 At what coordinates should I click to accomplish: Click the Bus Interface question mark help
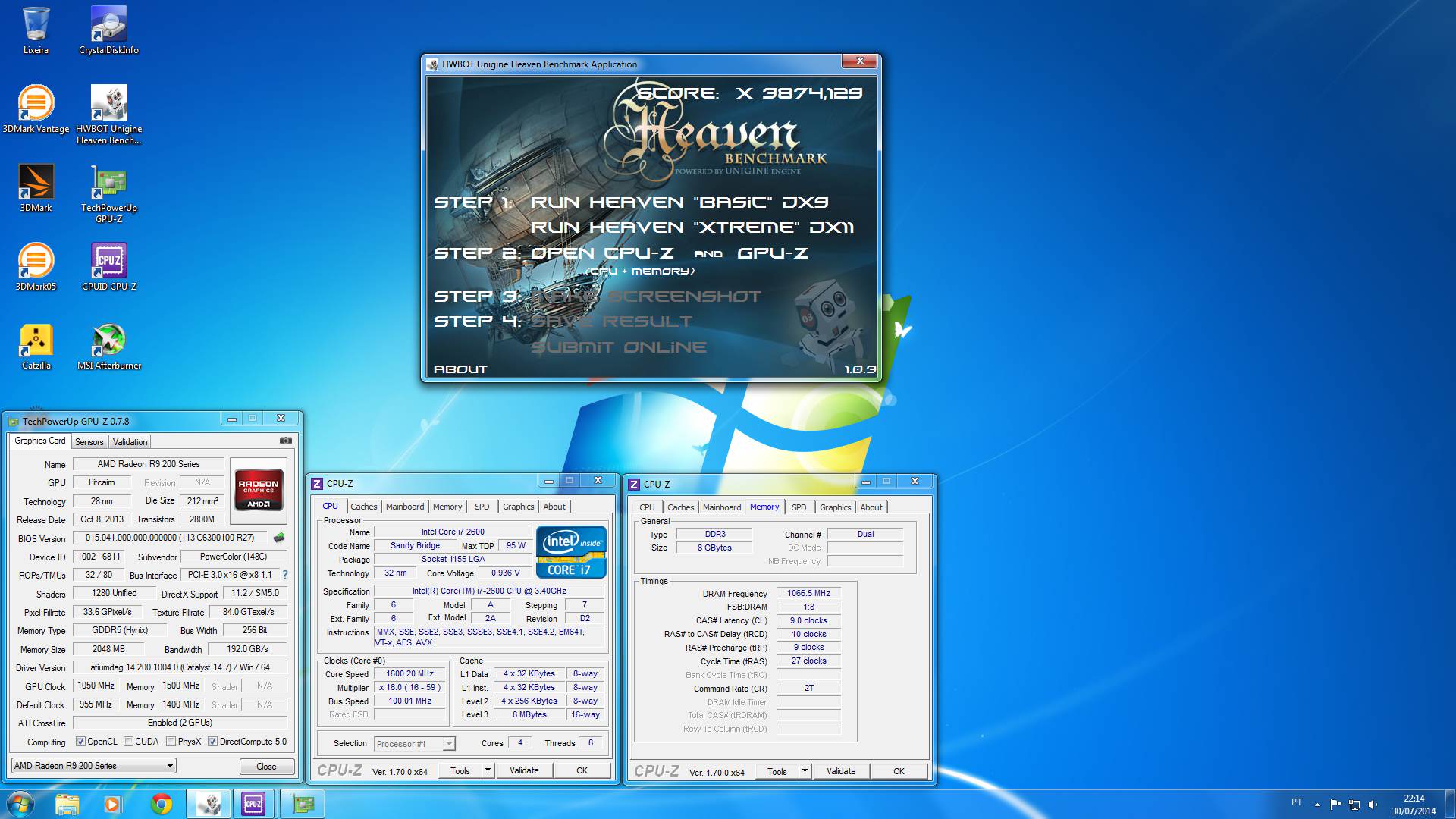285,575
